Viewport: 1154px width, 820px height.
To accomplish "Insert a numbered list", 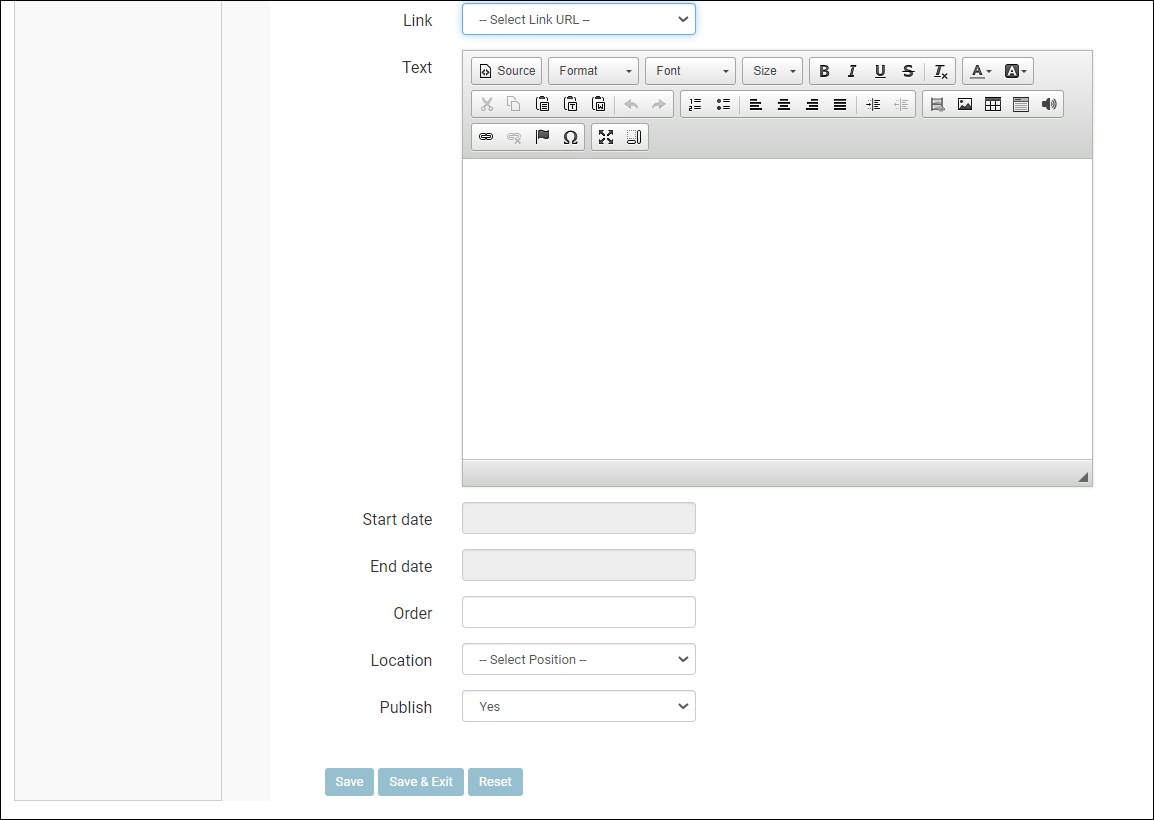I will click(x=695, y=104).
